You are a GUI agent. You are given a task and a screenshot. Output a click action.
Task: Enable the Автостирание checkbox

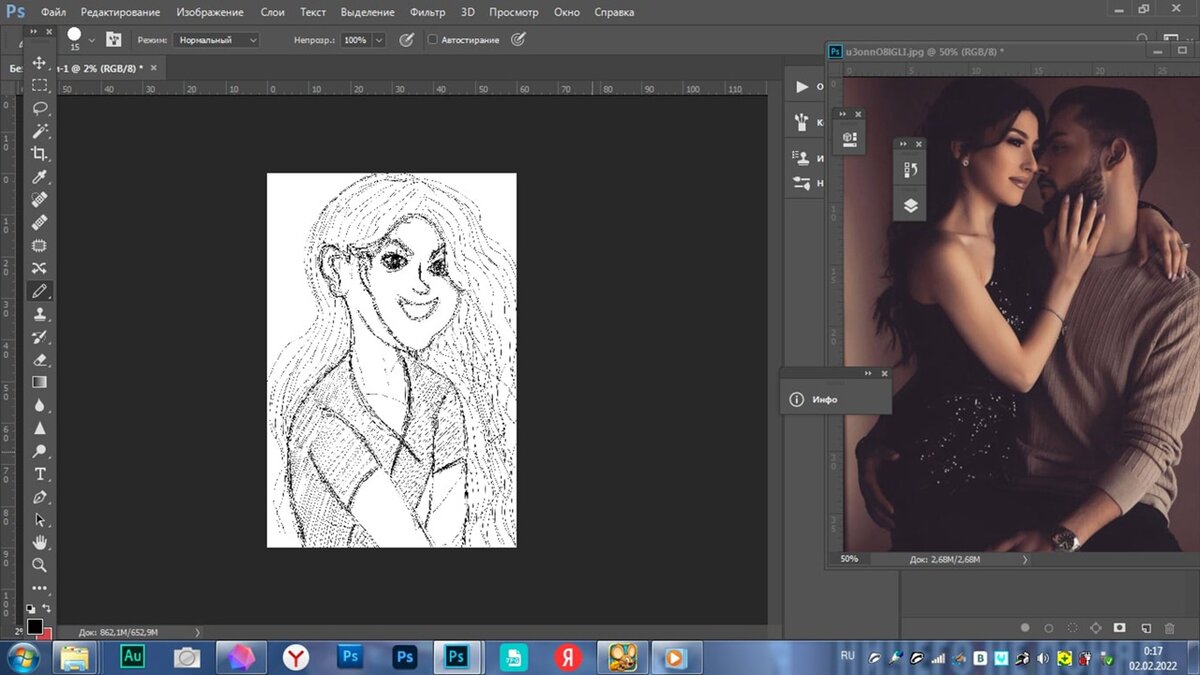(432, 40)
